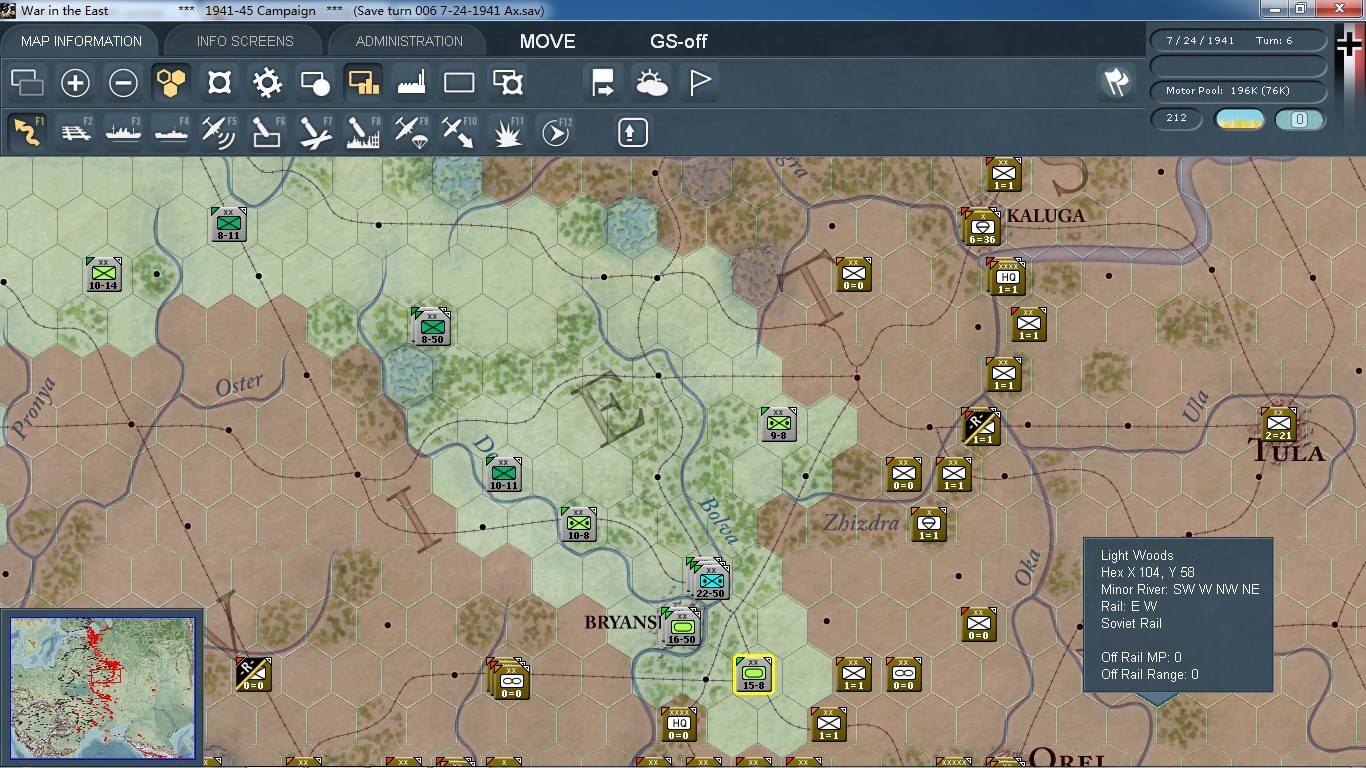
Task: Toggle the factory locations overlay
Action: click(x=411, y=82)
